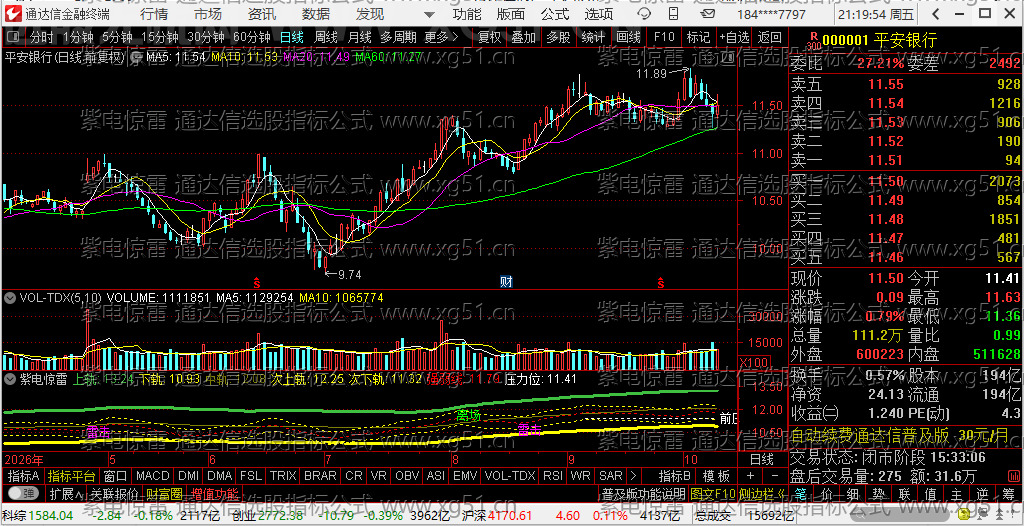Screen dimensions: 1024x526
Task: Toggle 多股 multi-stock view
Action: (x=558, y=37)
